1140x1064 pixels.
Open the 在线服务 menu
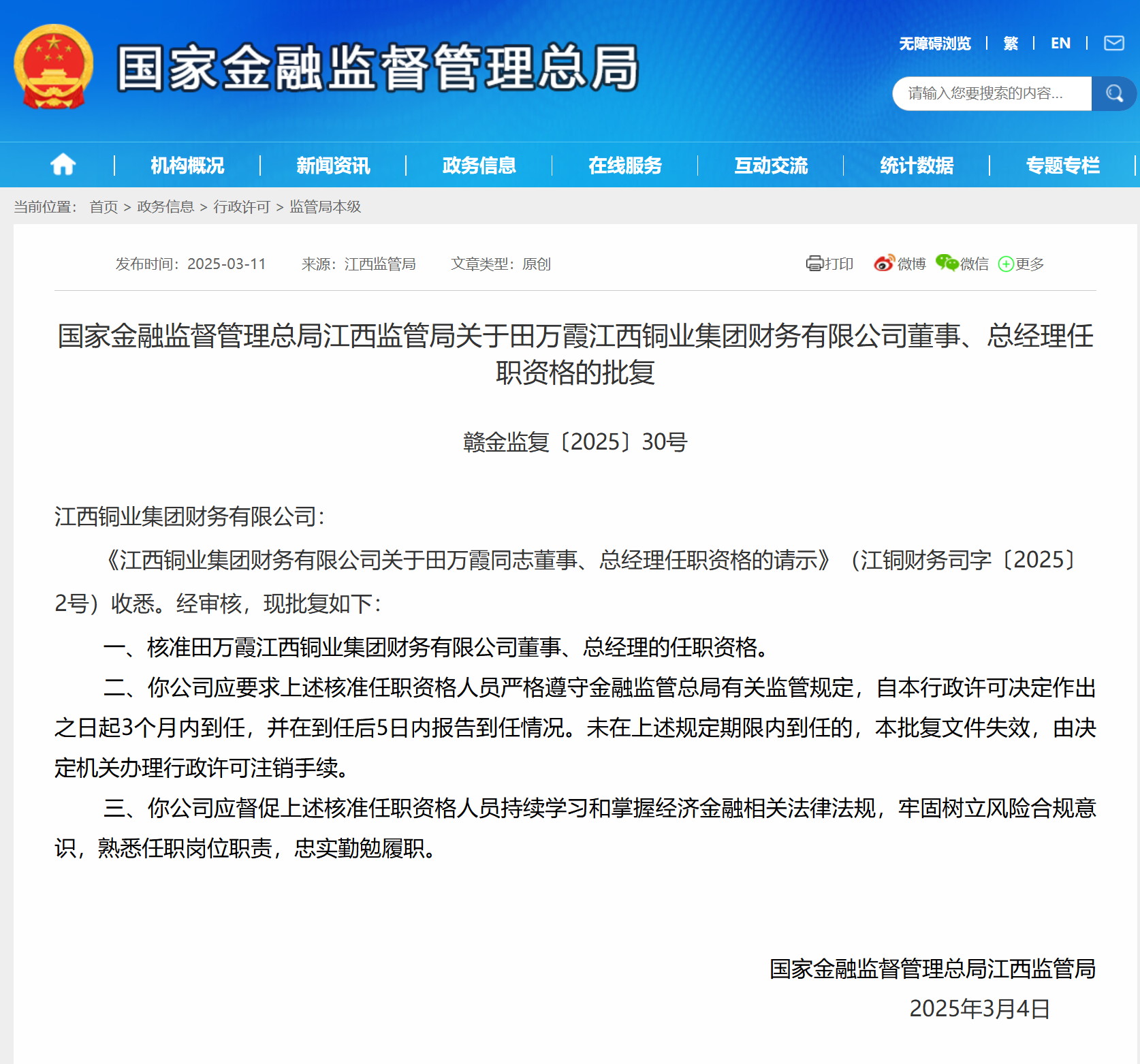[624, 166]
